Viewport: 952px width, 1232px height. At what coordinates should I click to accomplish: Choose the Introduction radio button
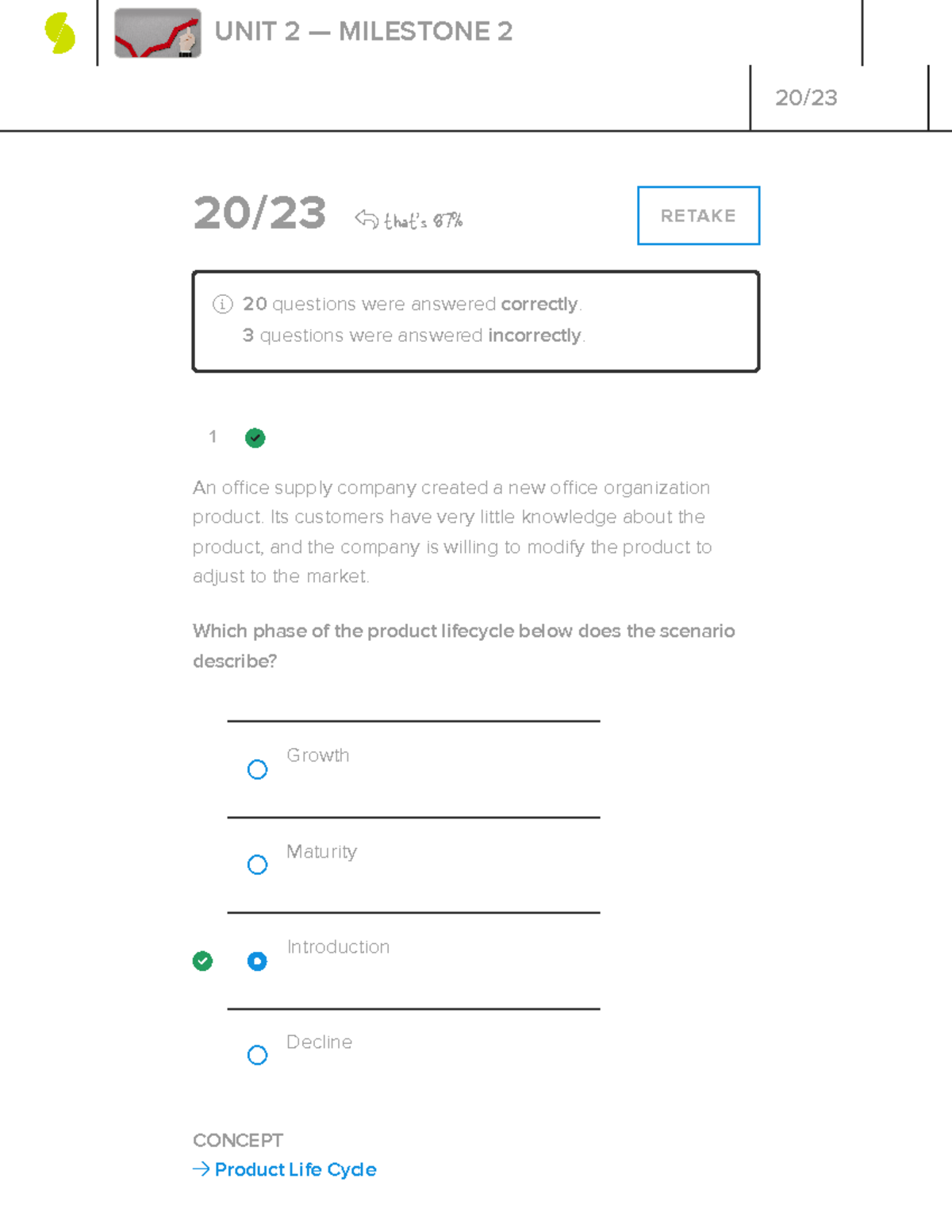click(x=257, y=961)
